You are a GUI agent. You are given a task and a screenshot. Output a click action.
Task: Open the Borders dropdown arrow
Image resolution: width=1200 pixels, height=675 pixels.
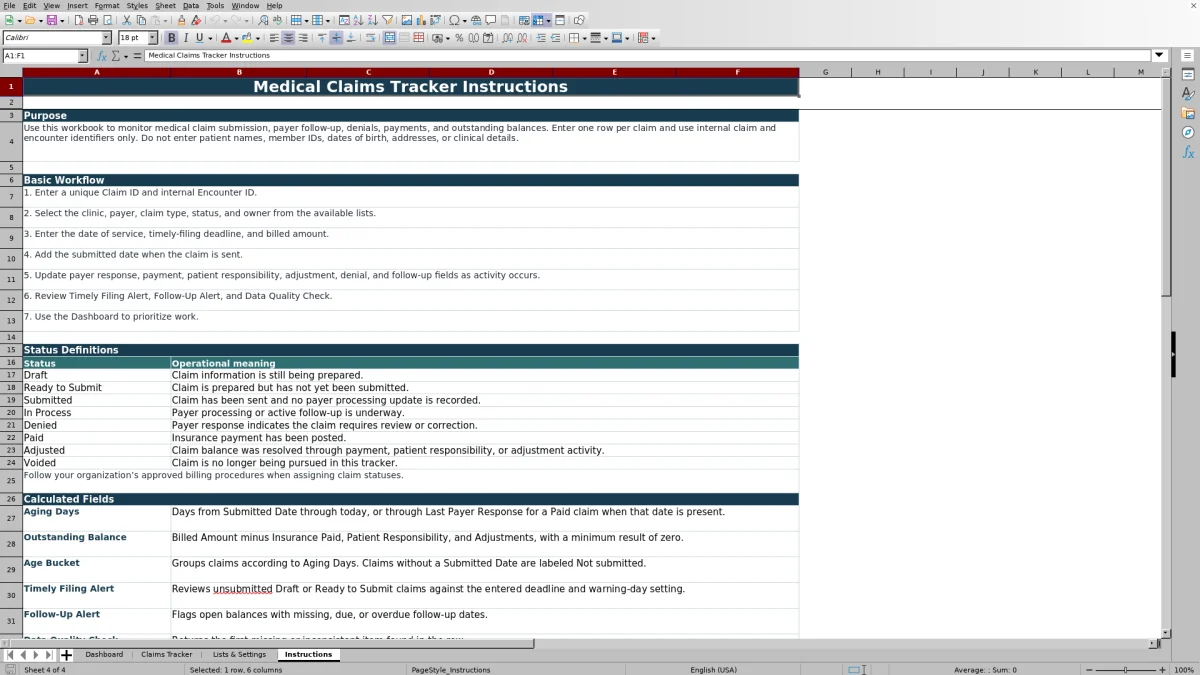(x=584, y=38)
